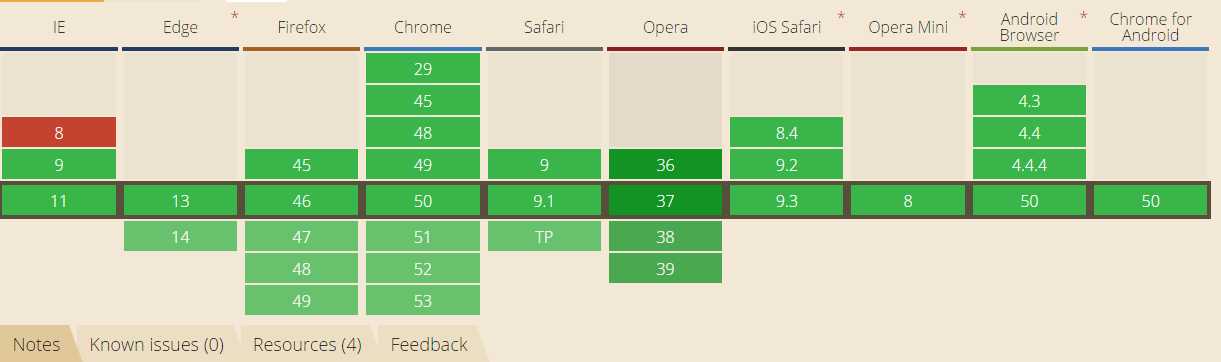This screenshot has height=362, width=1221.
Task: Open the Resources (4) tab
Action: point(307,344)
